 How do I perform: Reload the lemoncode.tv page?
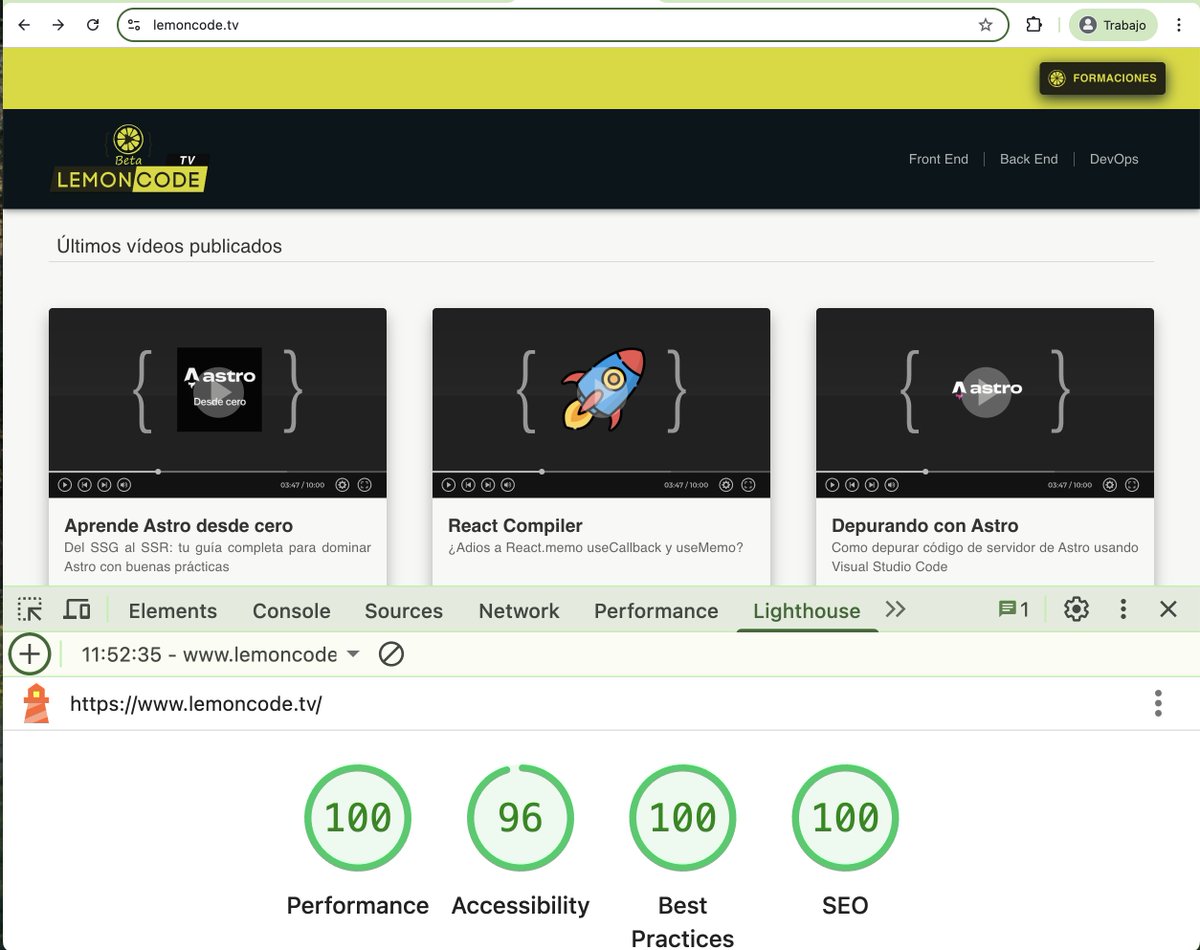(x=93, y=25)
